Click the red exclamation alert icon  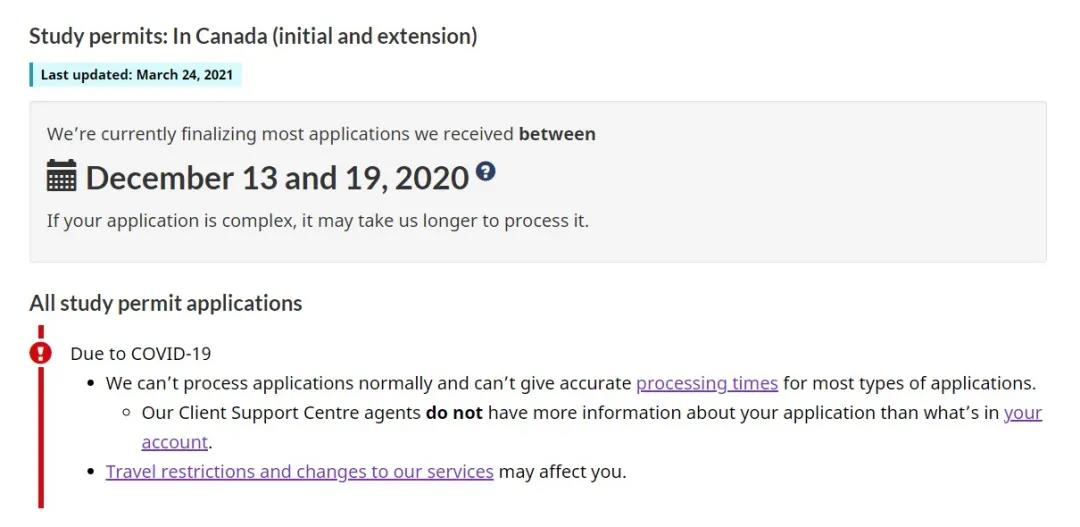tap(41, 353)
